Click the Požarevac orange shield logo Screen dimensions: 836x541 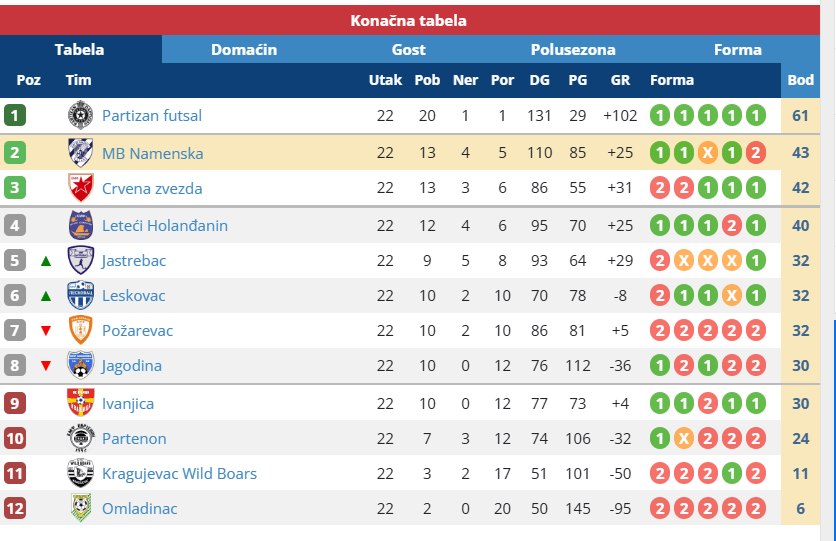coord(80,330)
